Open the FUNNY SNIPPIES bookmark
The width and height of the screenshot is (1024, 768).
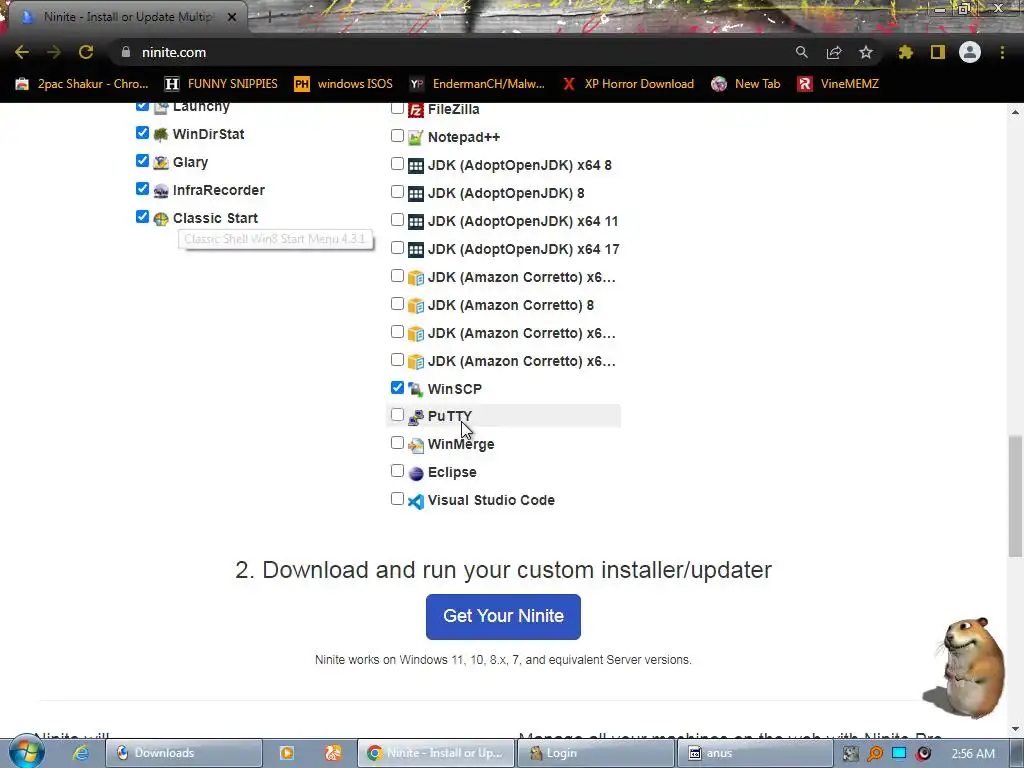(x=221, y=84)
